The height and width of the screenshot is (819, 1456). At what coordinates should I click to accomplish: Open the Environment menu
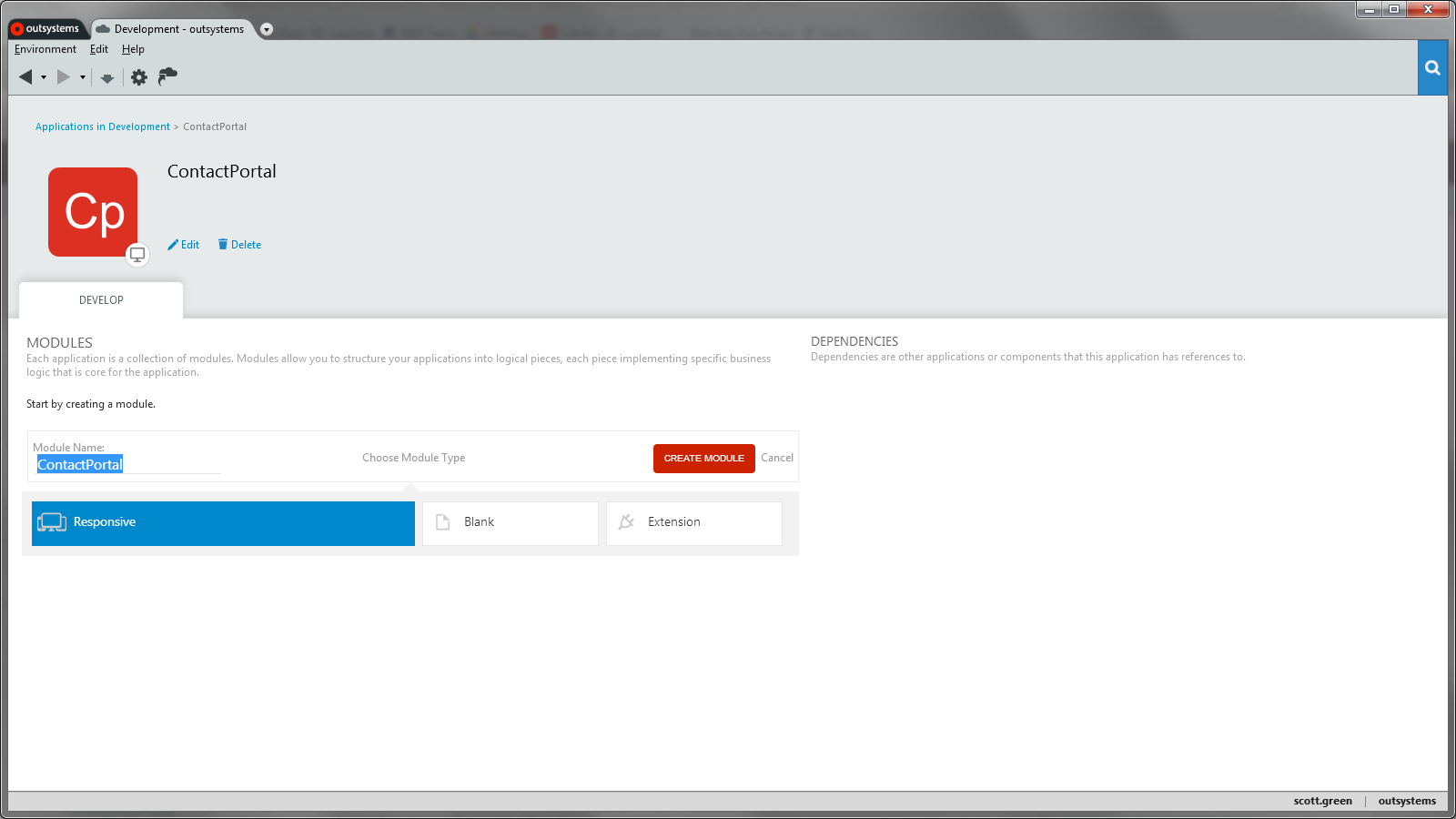pos(45,49)
